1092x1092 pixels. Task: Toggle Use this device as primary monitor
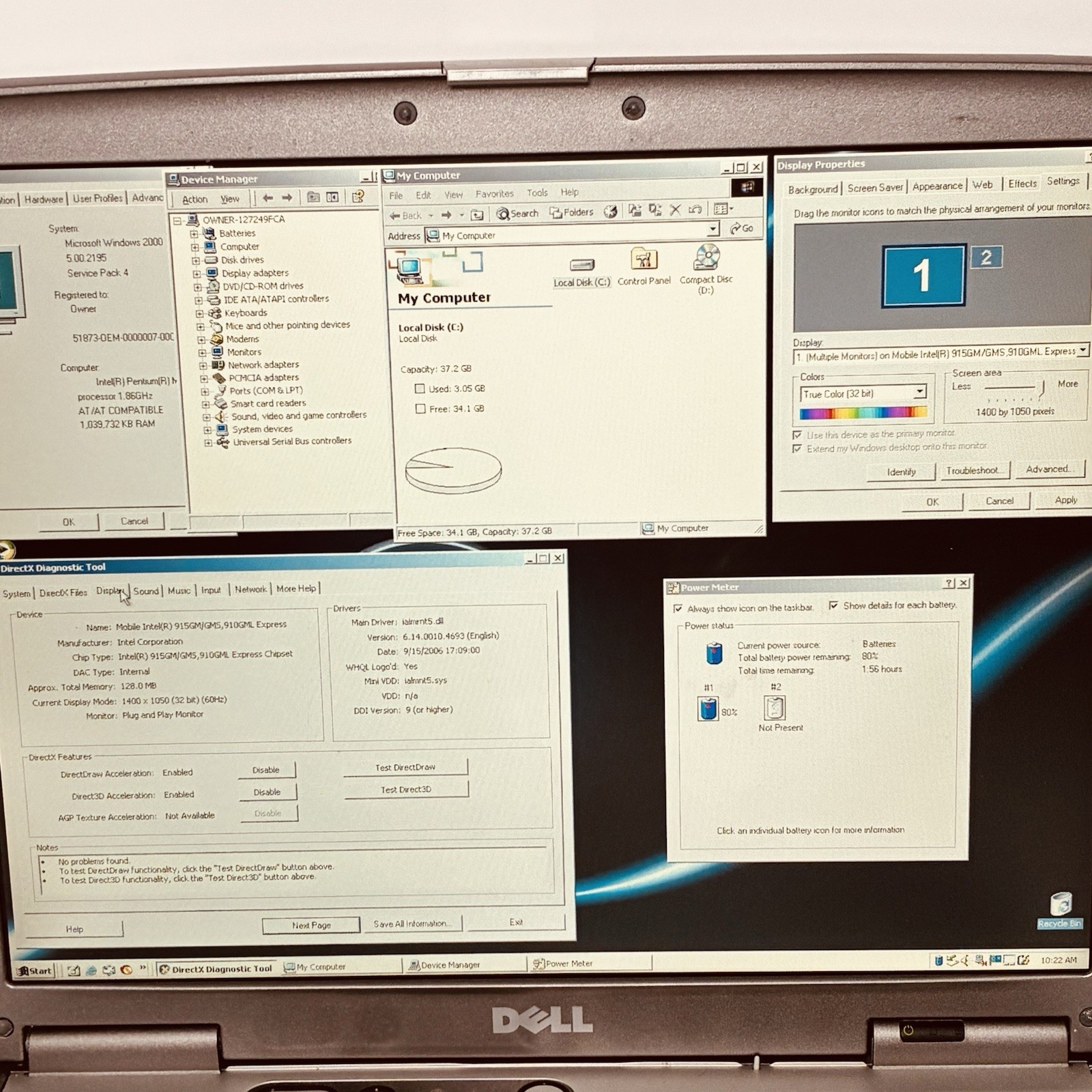click(796, 435)
